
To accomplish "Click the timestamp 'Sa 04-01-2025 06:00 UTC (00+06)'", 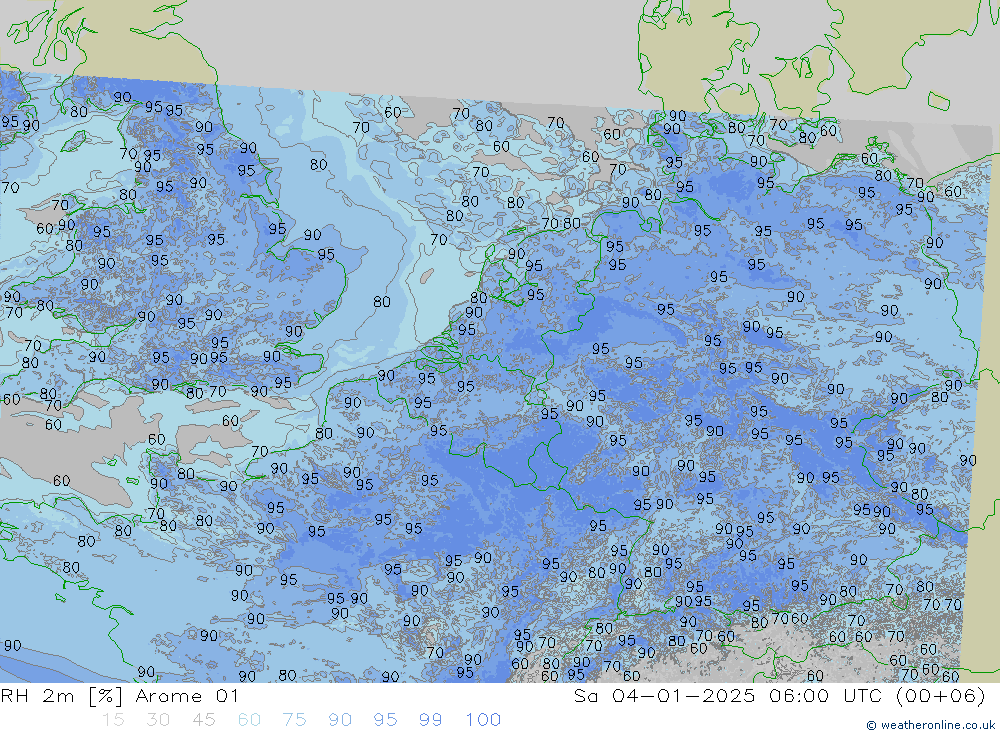I will 779,695.
